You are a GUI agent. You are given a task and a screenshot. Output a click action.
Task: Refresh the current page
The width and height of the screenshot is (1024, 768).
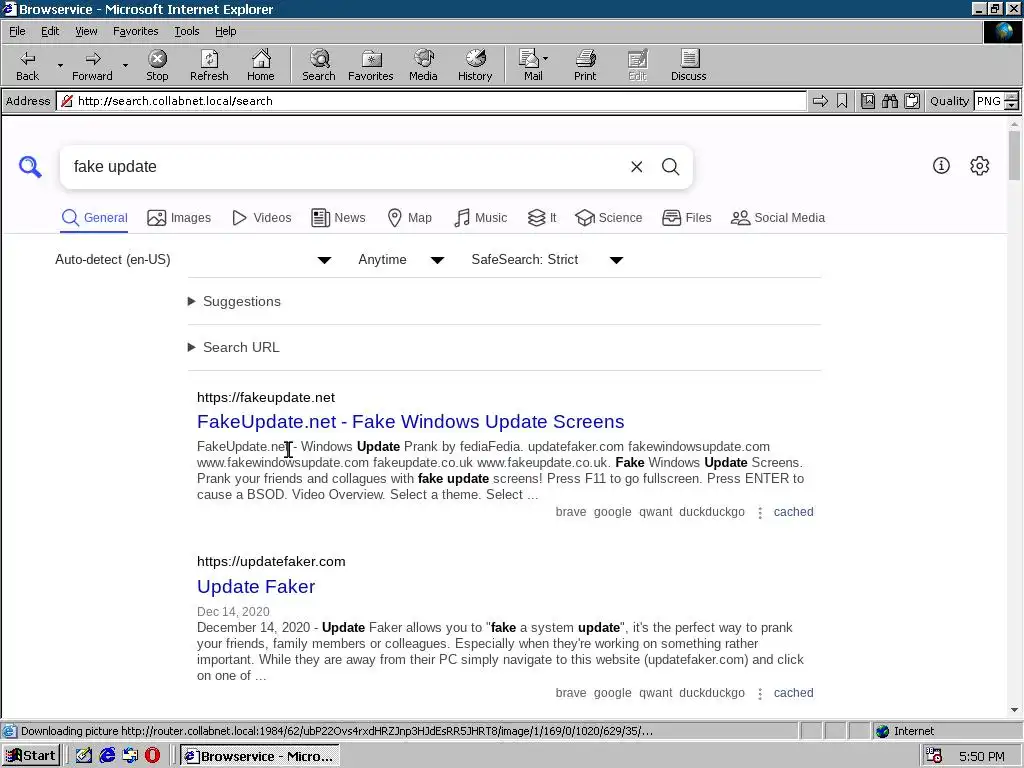[209, 65]
